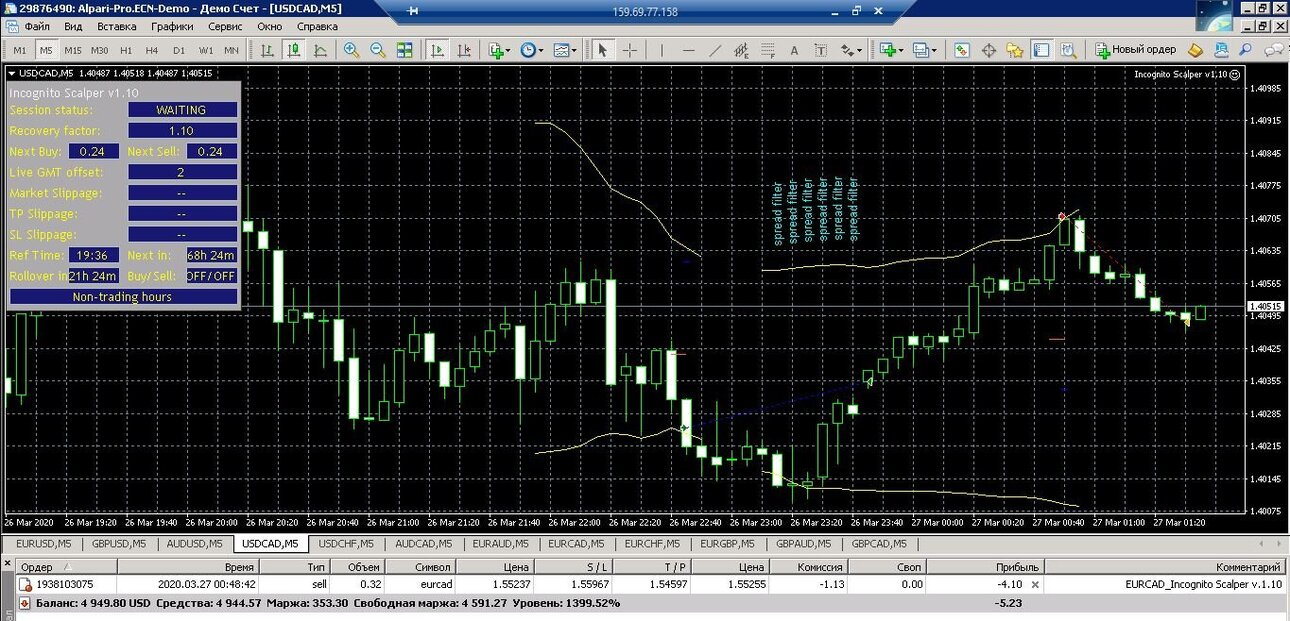This screenshot has height=621, width=1290.
Task: Expand the arrows objects dropdown
Action: (x=859, y=50)
